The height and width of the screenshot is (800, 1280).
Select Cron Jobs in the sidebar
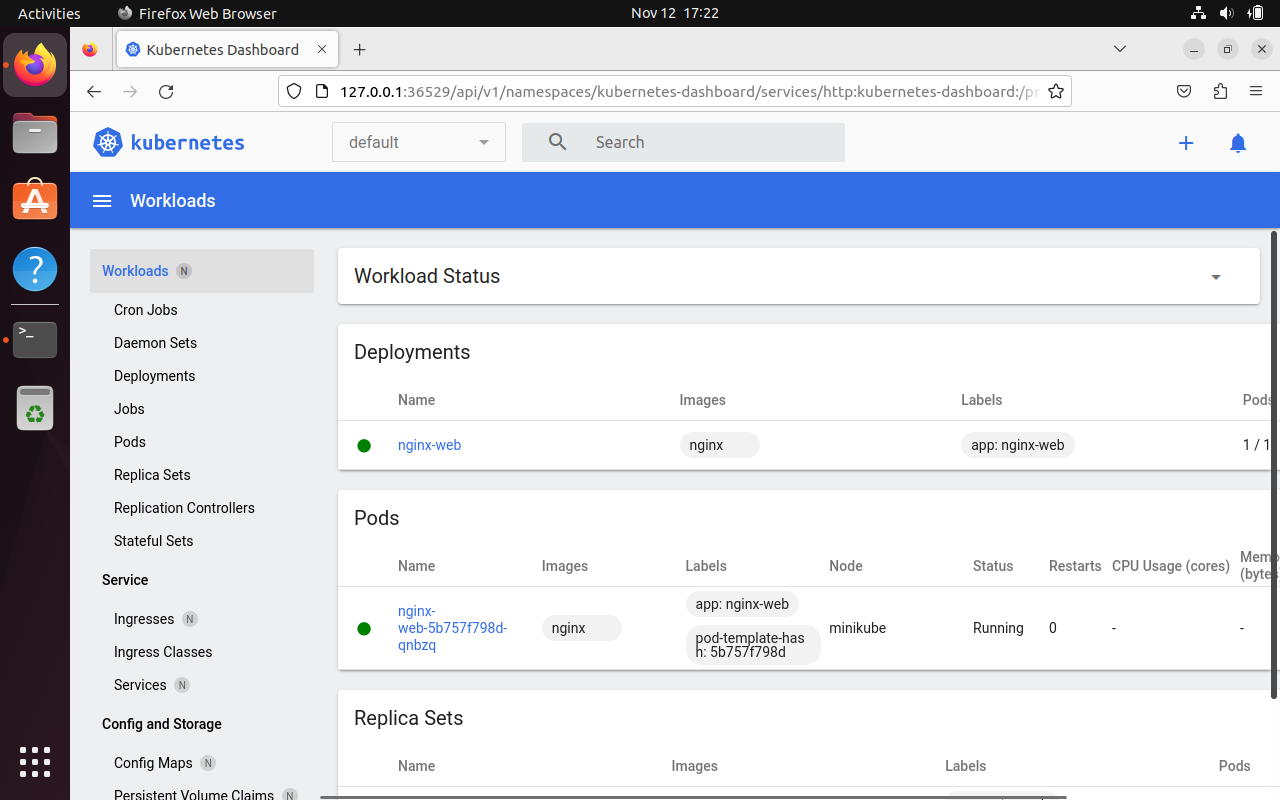coord(146,310)
